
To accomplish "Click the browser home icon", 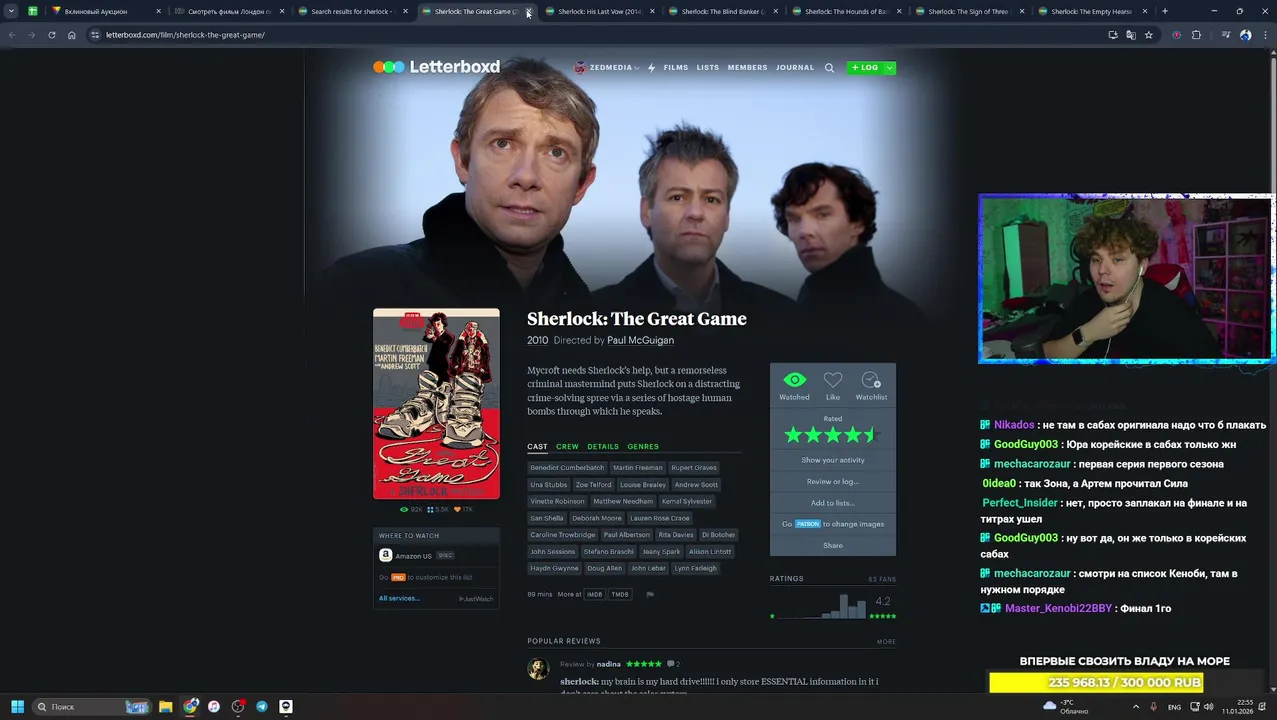I will coord(72,35).
